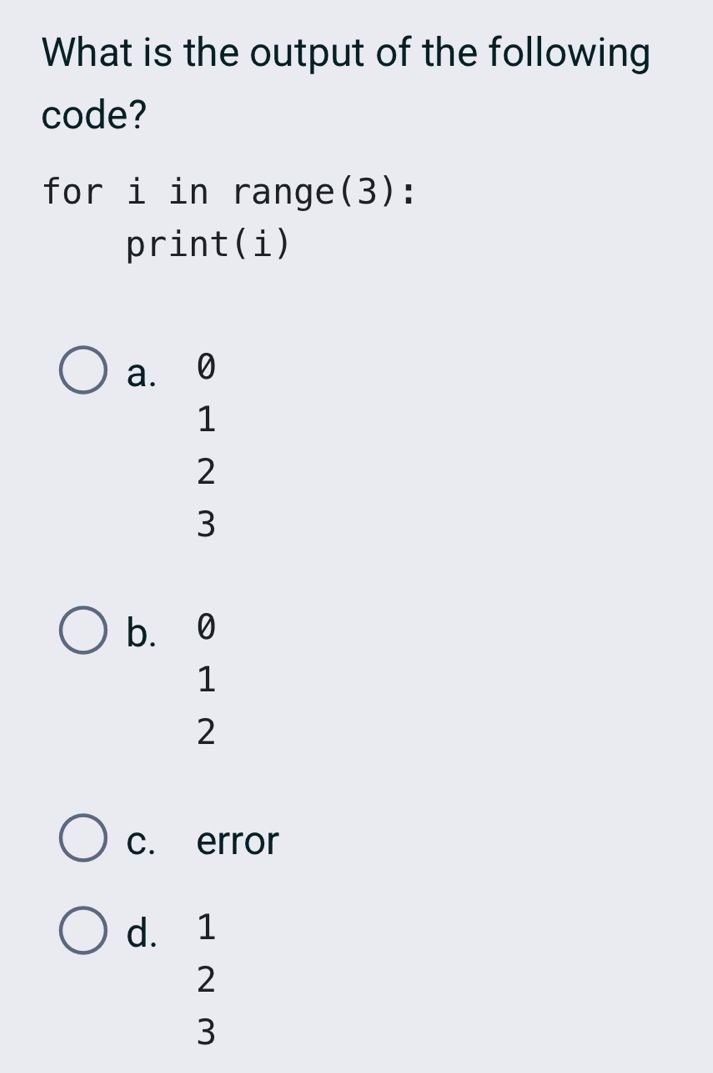Click the number 3 under option d

204,1032
